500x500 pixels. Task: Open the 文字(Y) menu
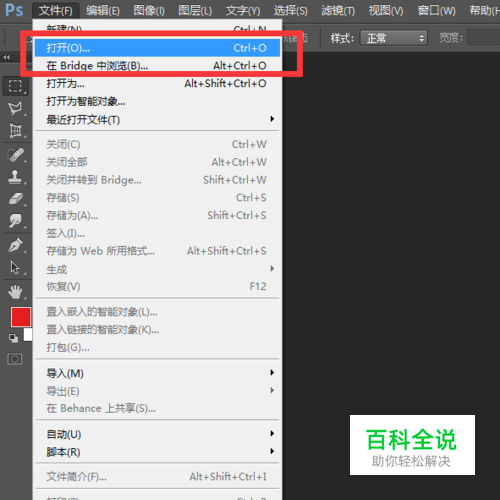coord(243,11)
